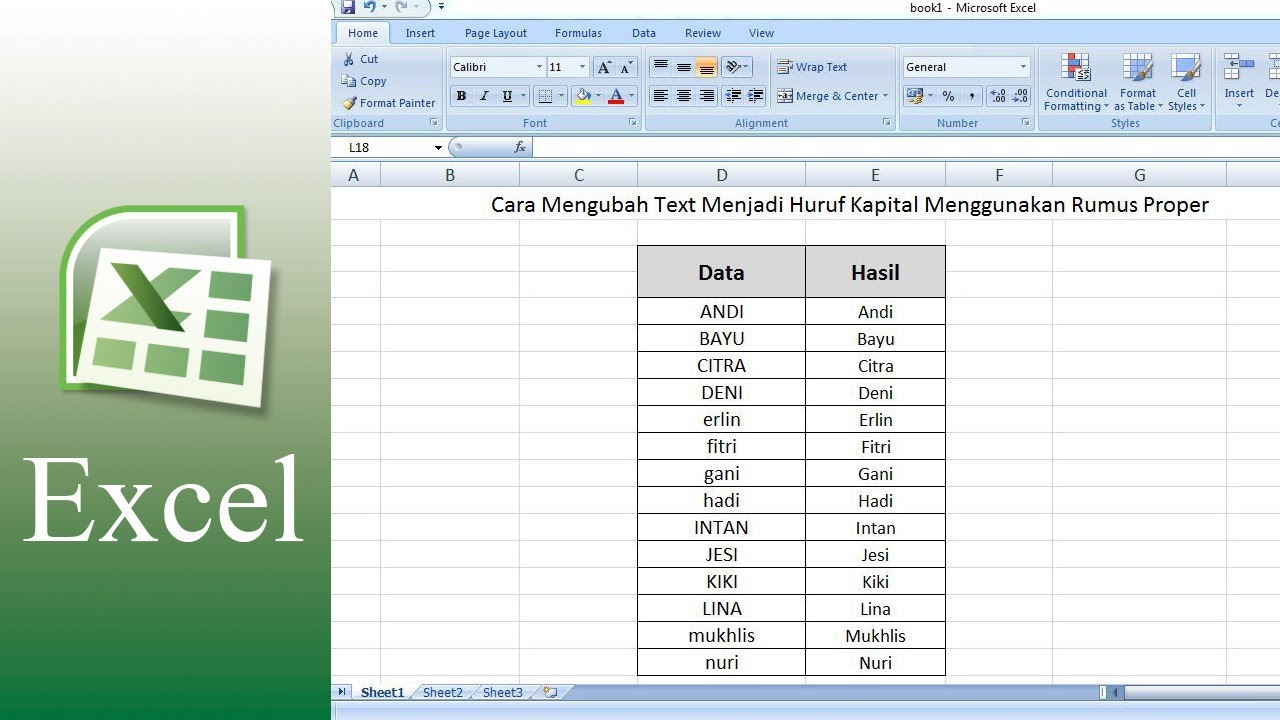Toggle Middle Align vertical alignment

(684, 67)
